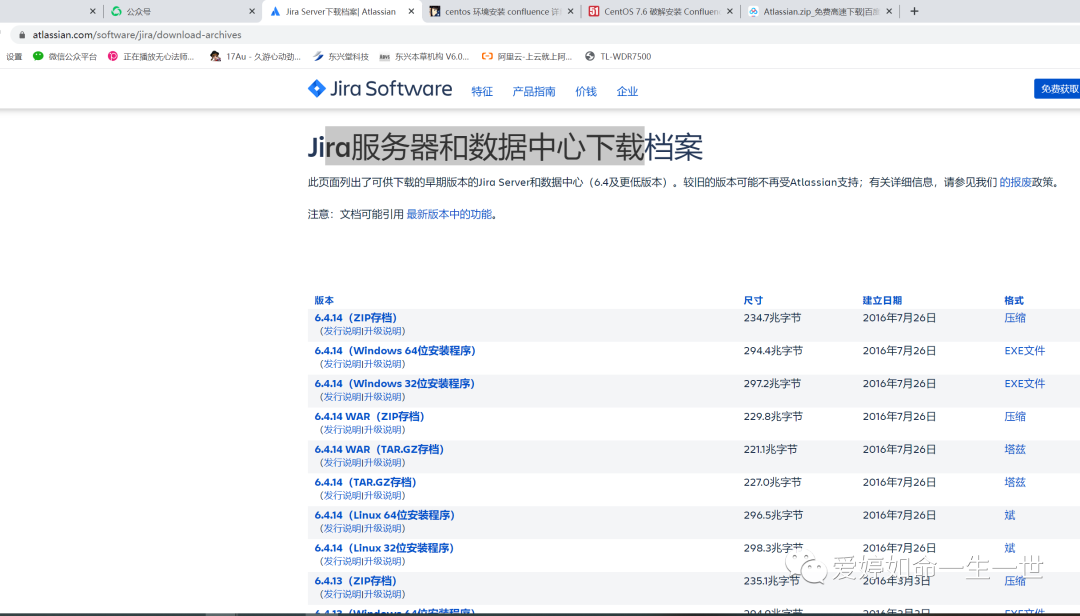Select size text 294.4兆字节
Image resolution: width=1080 pixels, height=616 pixels.
[773, 351]
